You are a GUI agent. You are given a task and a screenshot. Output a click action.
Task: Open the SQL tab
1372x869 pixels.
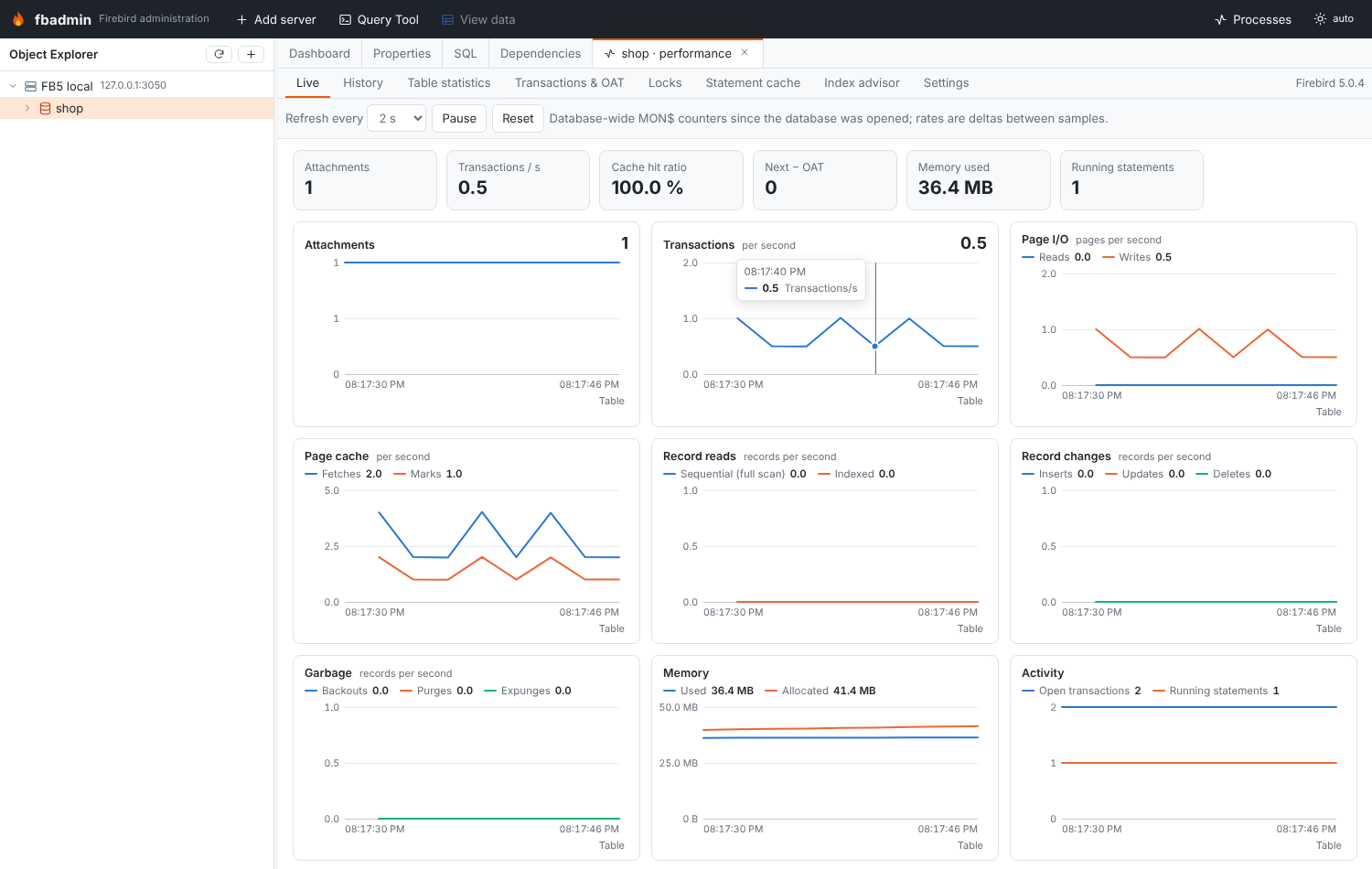coord(466,53)
